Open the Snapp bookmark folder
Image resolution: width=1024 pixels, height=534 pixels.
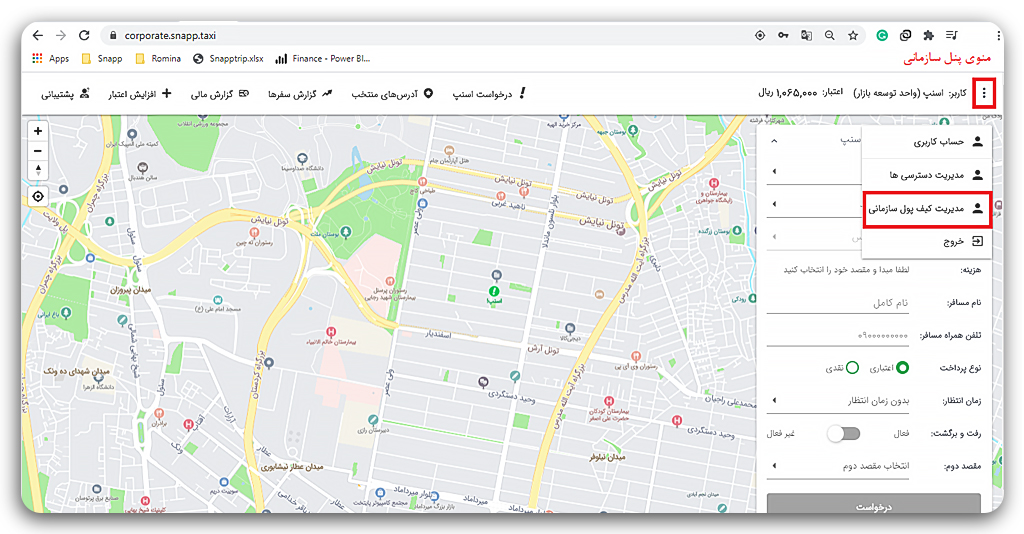coord(102,59)
